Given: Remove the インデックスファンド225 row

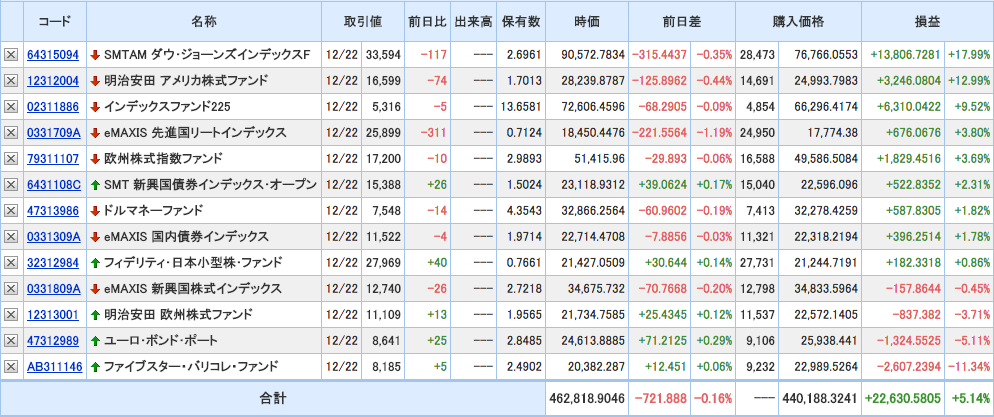Looking at the screenshot, I should [x=11, y=106].
